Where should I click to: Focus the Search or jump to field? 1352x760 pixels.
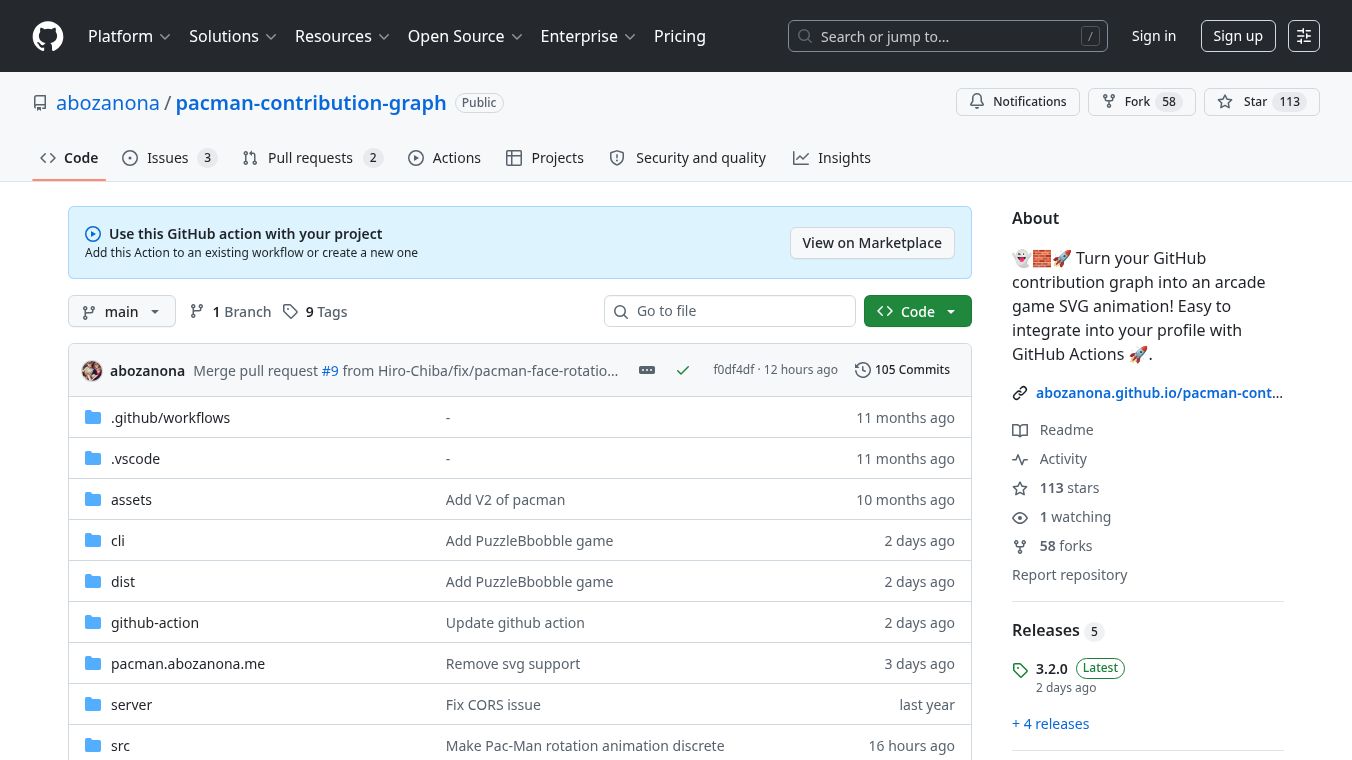click(x=948, y=36)
